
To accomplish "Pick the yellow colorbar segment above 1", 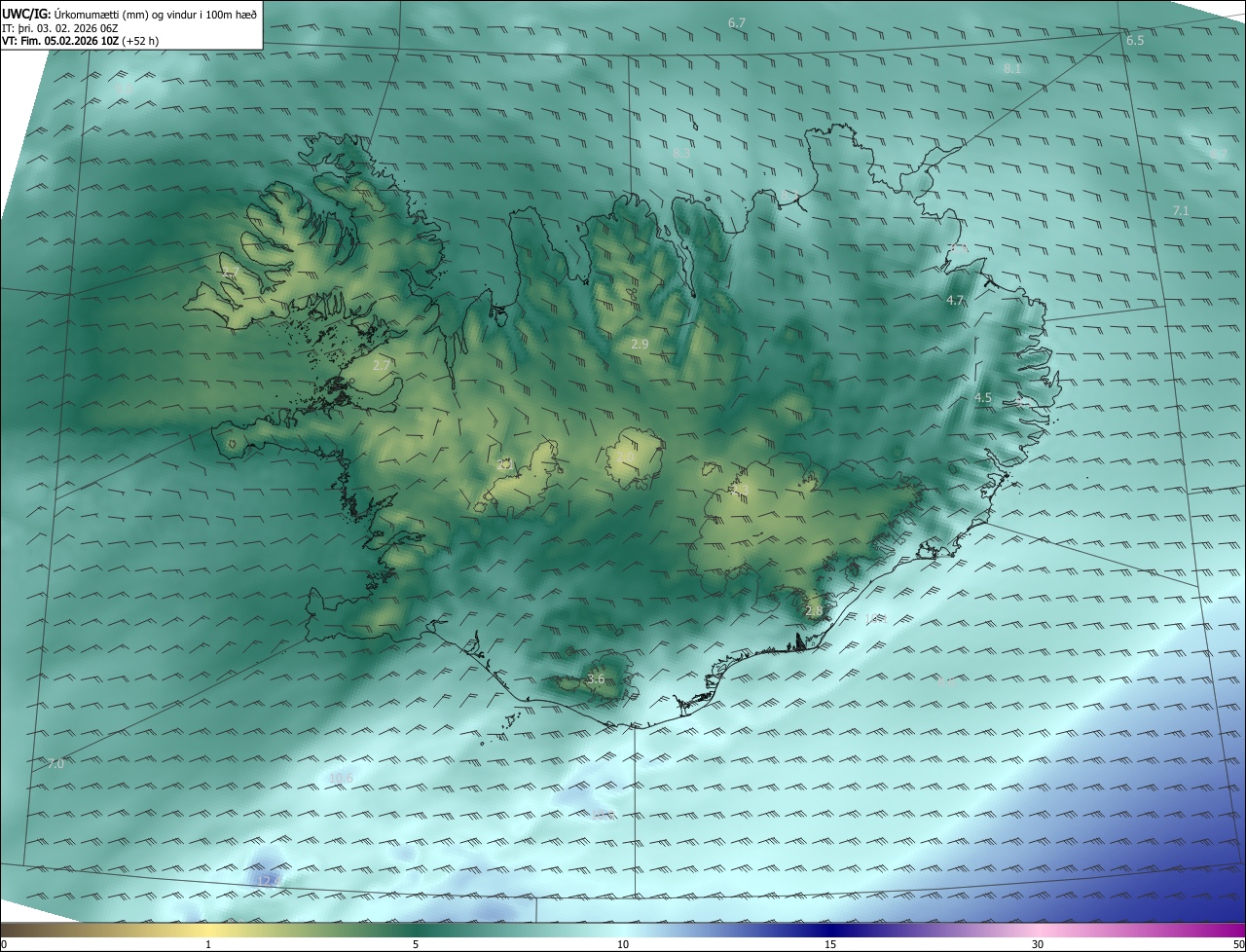I will click(208, 931).
